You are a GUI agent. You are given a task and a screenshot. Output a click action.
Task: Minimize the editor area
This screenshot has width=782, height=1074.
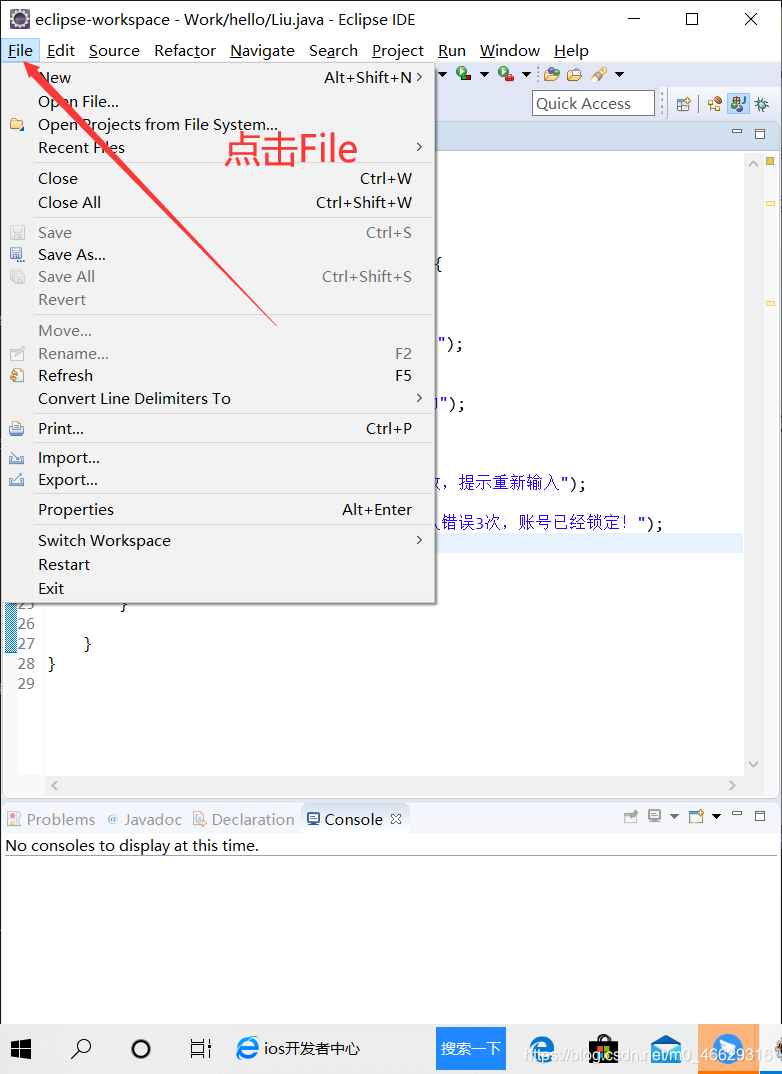[737, 132]
